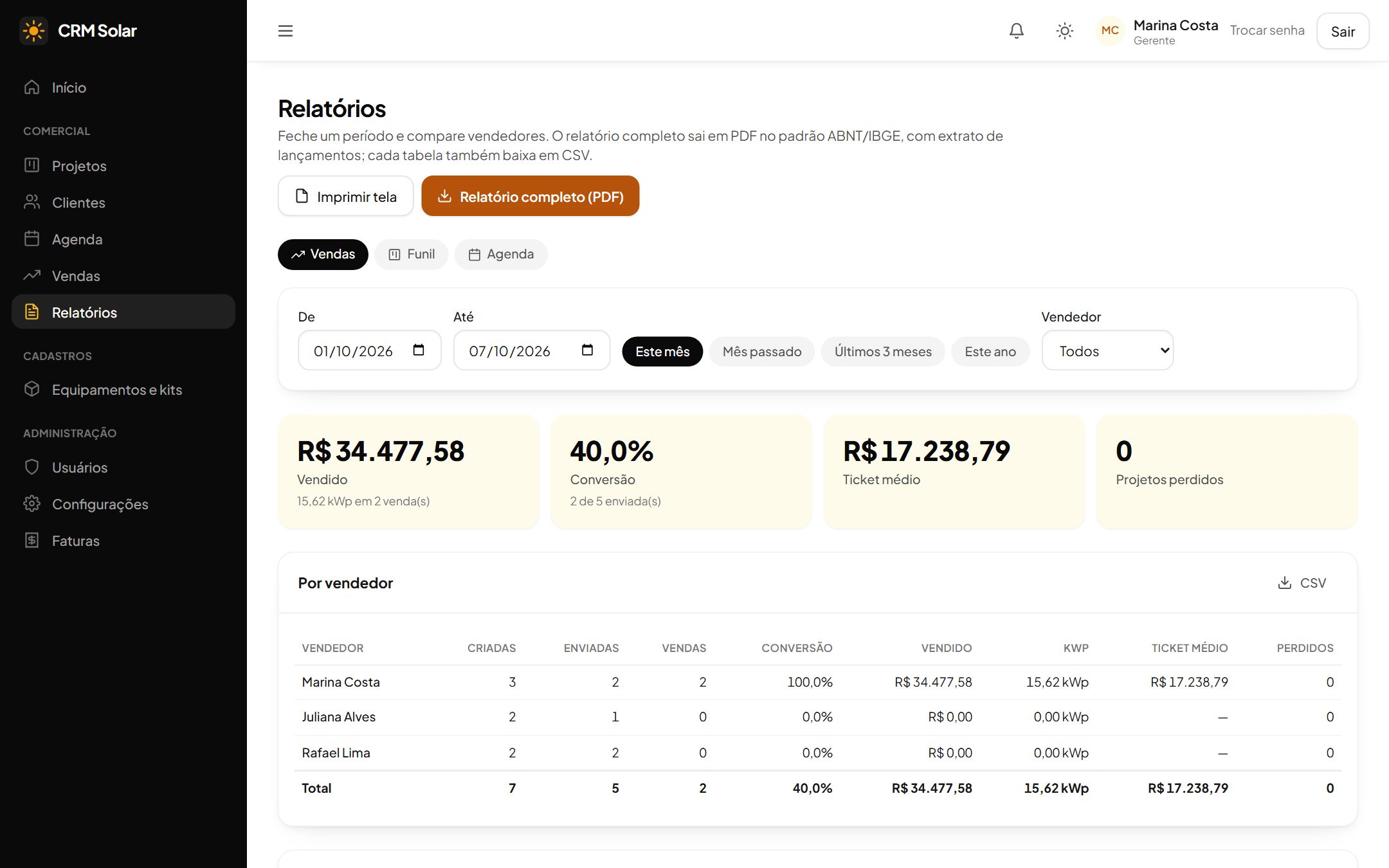Click the TICKET MÉDIO column header
Viewport: 1389px width, 868px height.
tap(1190, 648)
